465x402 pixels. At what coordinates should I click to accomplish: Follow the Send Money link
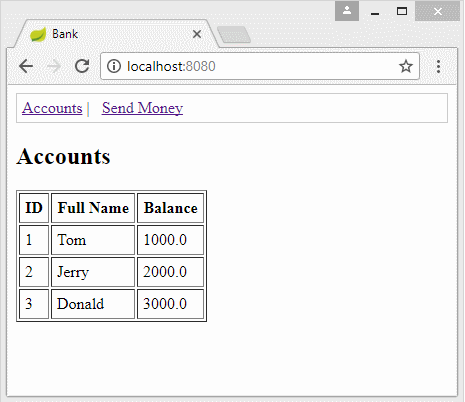click(142, 108)
